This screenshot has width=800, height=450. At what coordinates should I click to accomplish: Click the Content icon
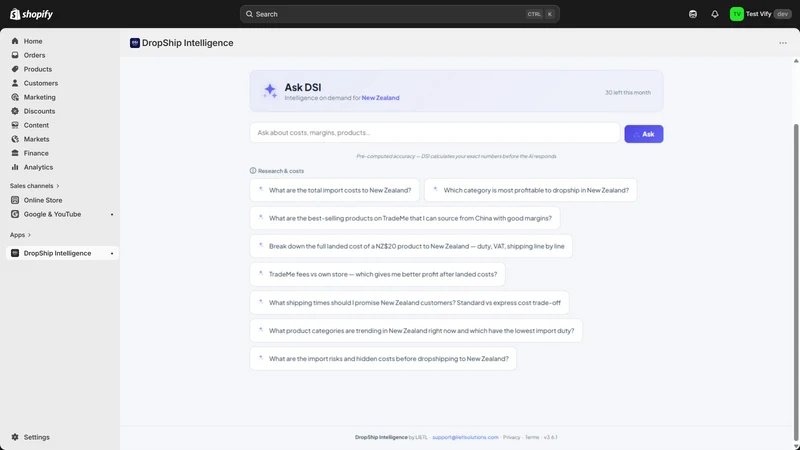click(15, 125)
